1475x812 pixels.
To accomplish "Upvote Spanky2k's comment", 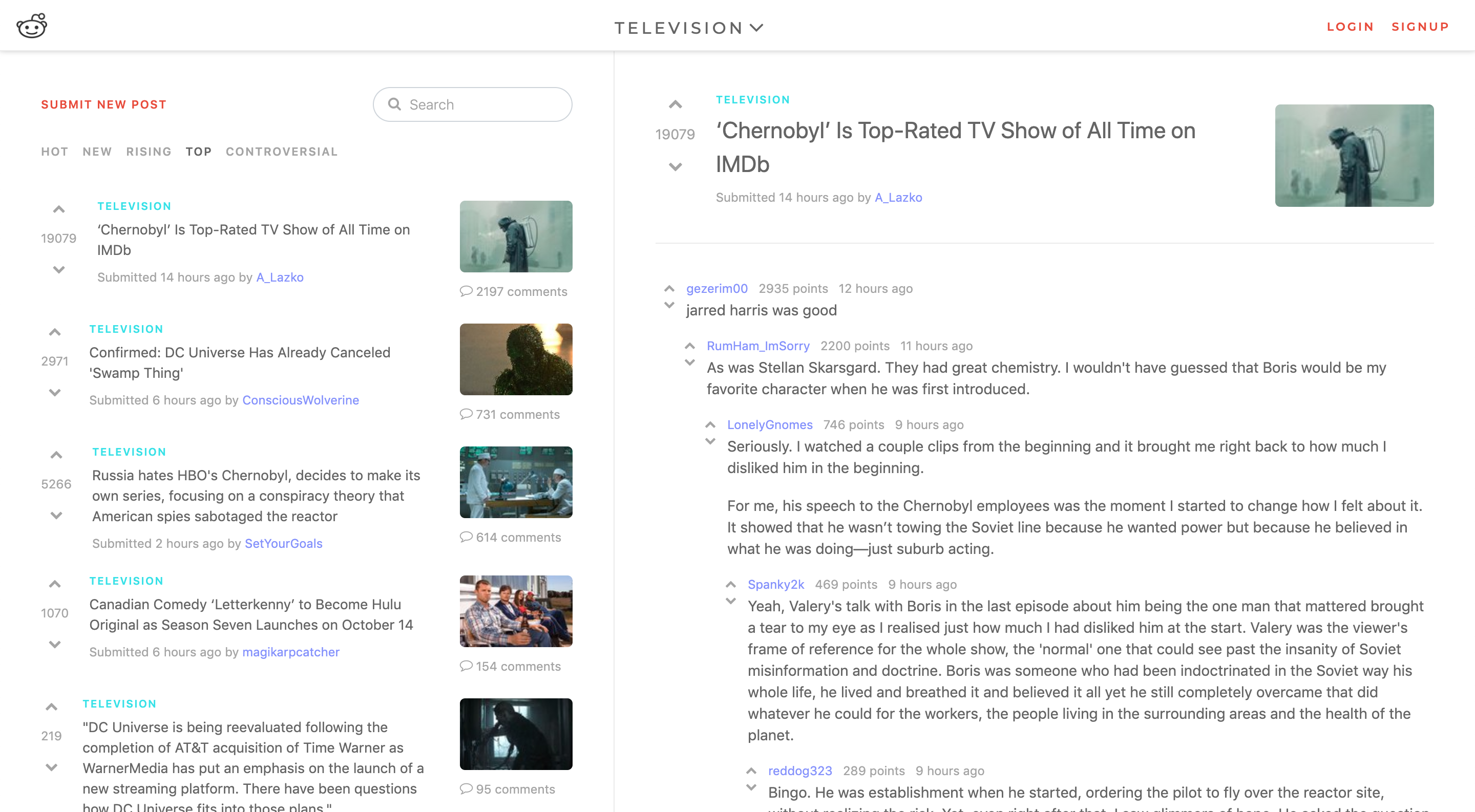I will coord(731,584).
